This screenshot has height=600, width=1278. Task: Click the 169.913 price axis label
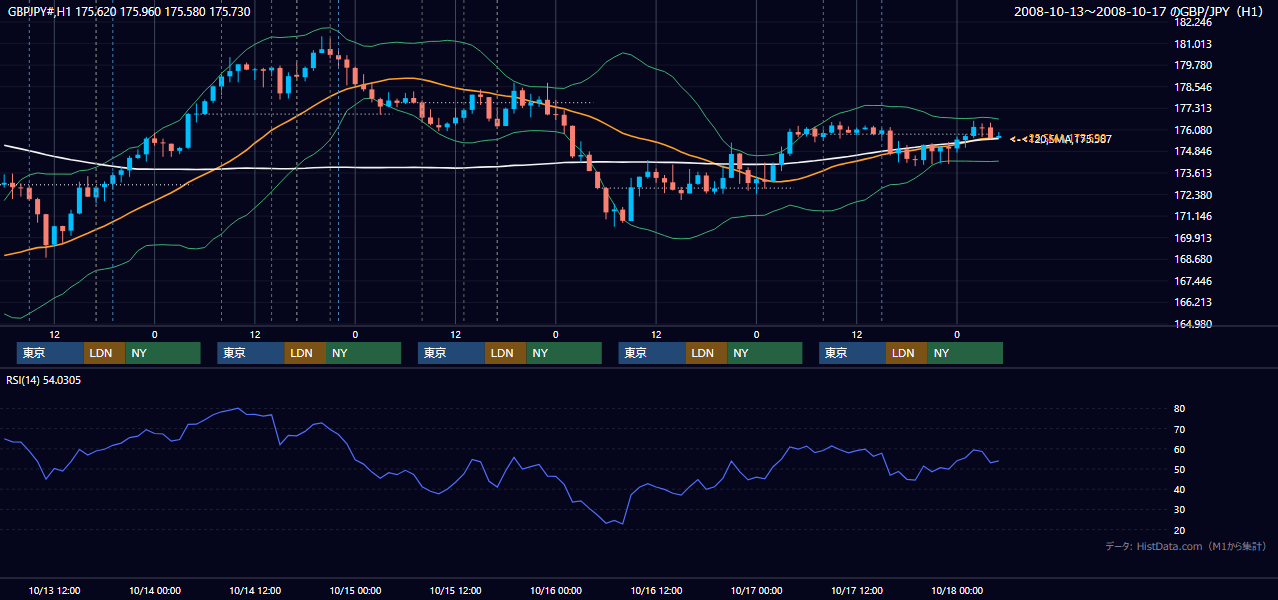1193,239
